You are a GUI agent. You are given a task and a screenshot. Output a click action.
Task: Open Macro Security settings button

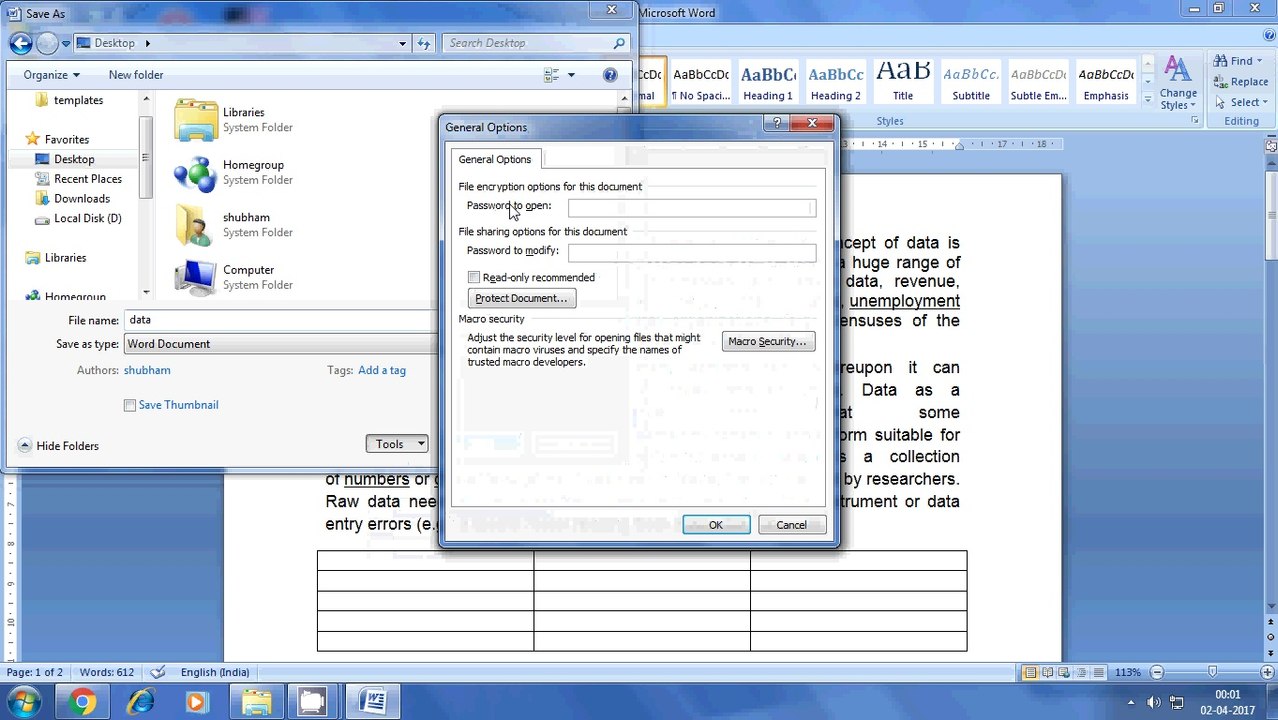click(767, 341)
